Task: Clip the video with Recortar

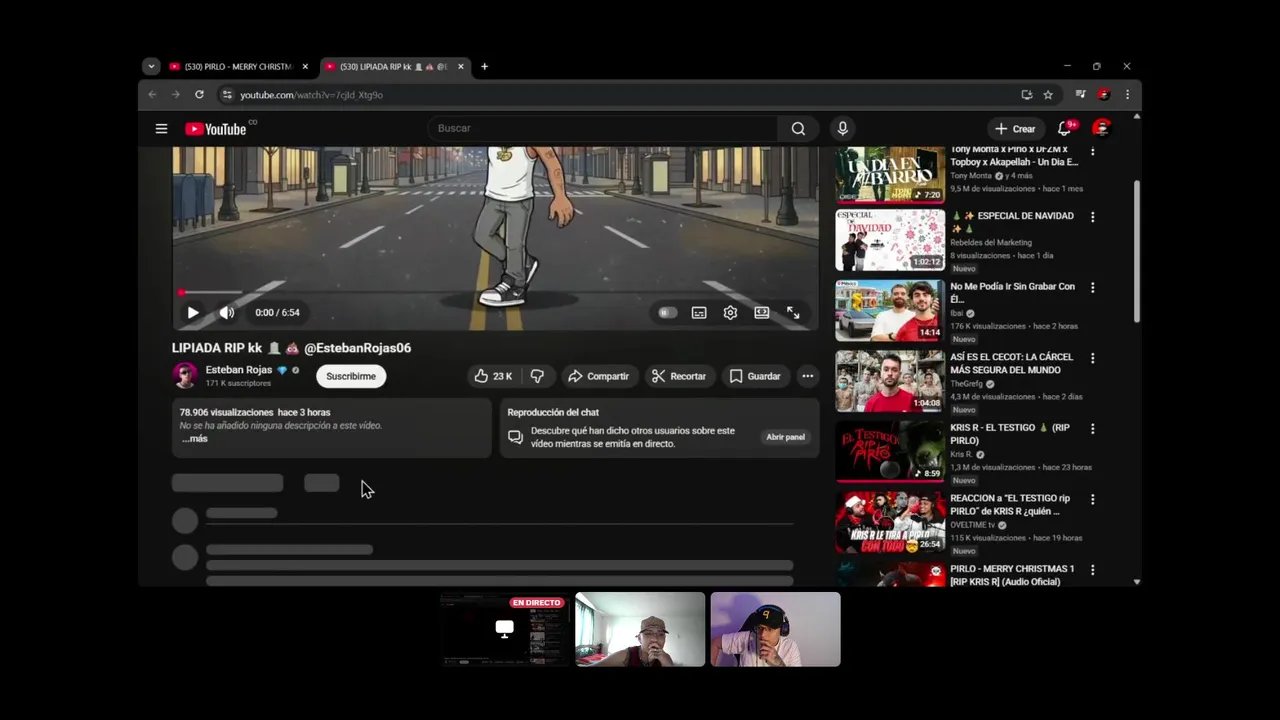Action: [679, 376]
